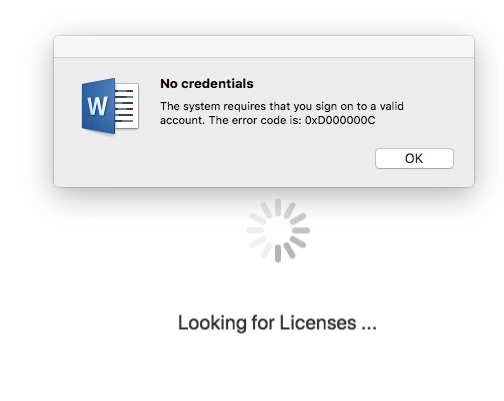This screenshot has width=504, height=401.
Task: Click the word "credentials" in the dialog title
Action: tap(217, 84)
